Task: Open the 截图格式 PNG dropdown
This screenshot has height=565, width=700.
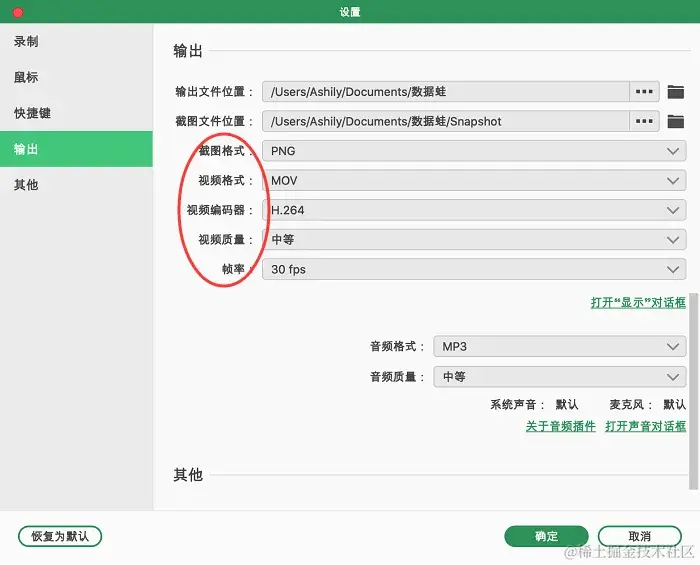Action: [x=474, y=151]
